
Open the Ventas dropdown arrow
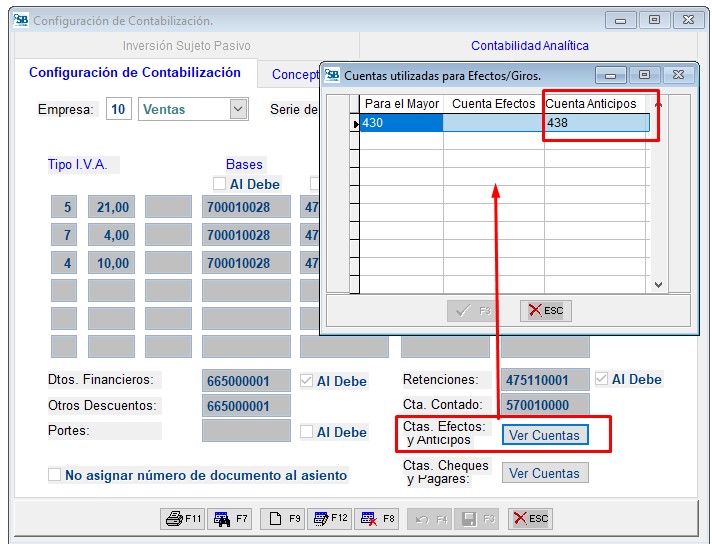[x=238, y=109]
